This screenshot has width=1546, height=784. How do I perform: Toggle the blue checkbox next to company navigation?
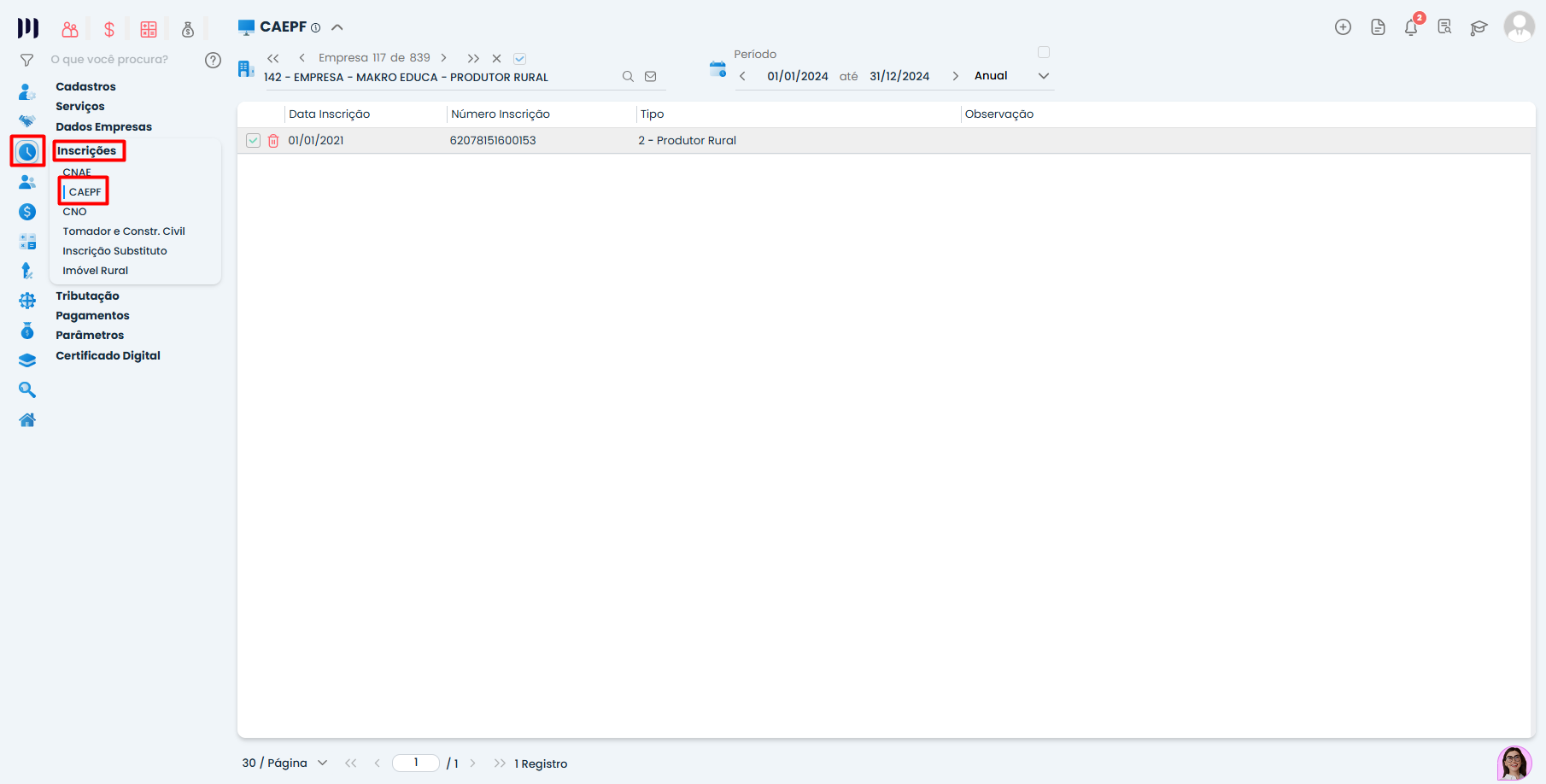(x=519, y=59)
